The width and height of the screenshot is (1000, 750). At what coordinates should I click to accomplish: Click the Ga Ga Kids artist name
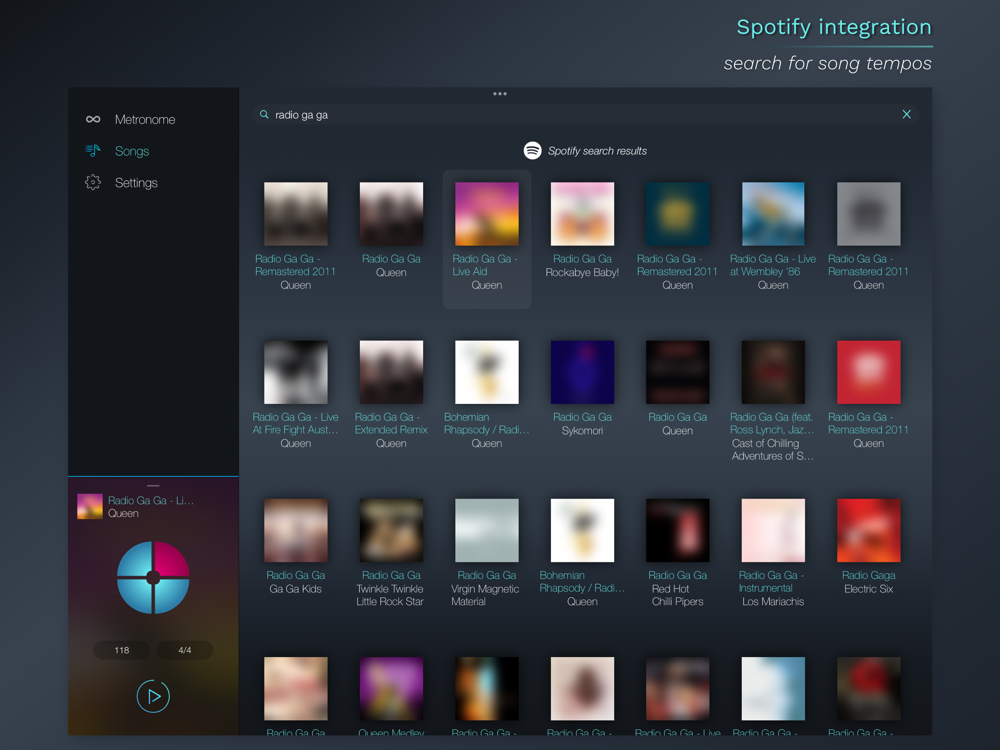click(295, 589)
